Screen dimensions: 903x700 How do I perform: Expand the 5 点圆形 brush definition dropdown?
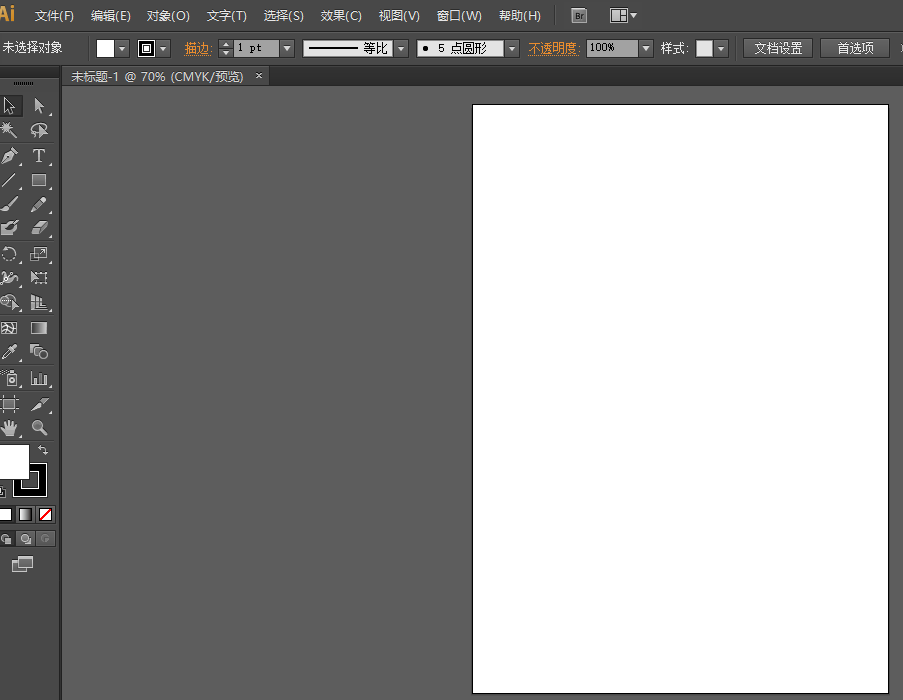(x=512, y=48)
